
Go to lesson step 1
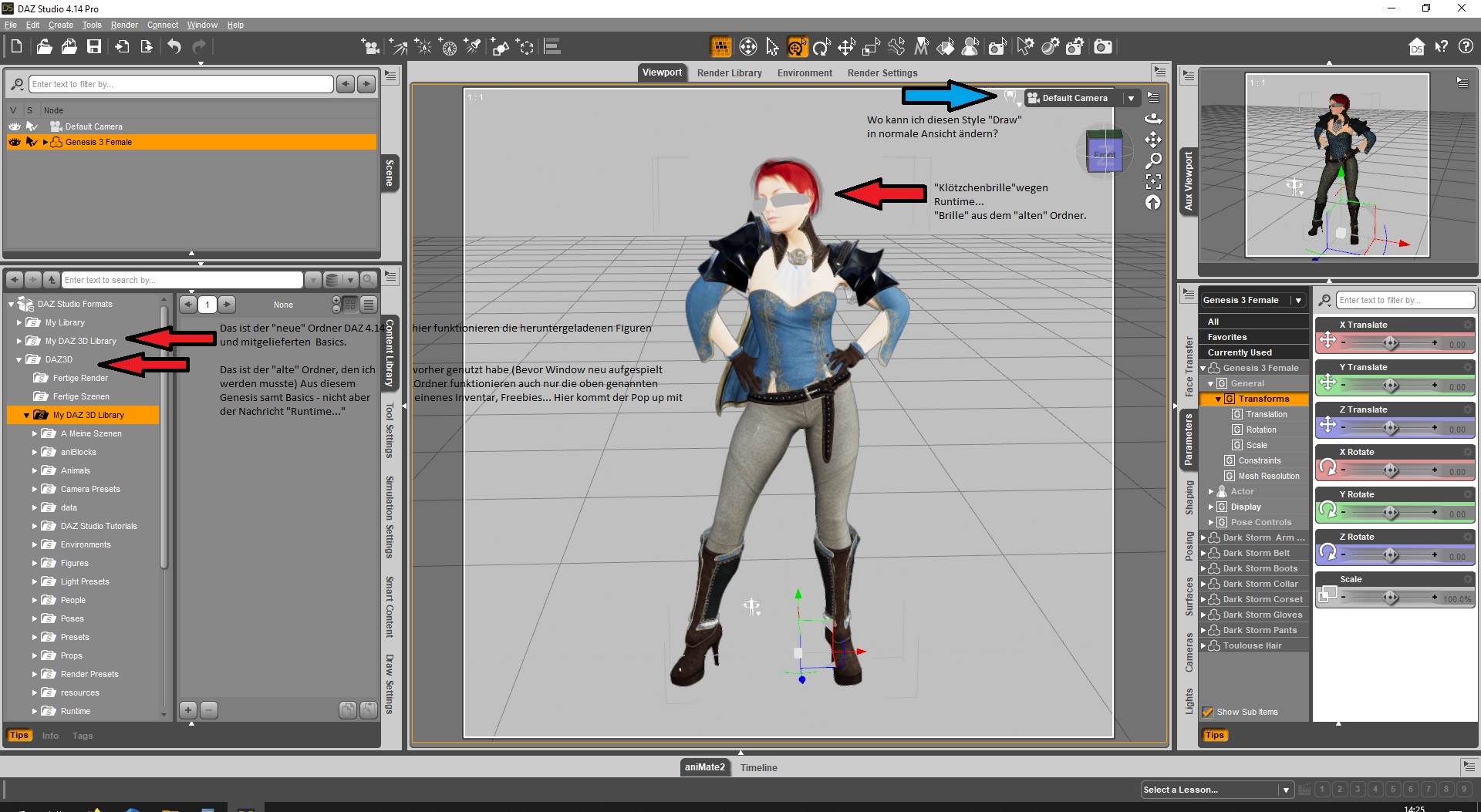coord(1322,790)
